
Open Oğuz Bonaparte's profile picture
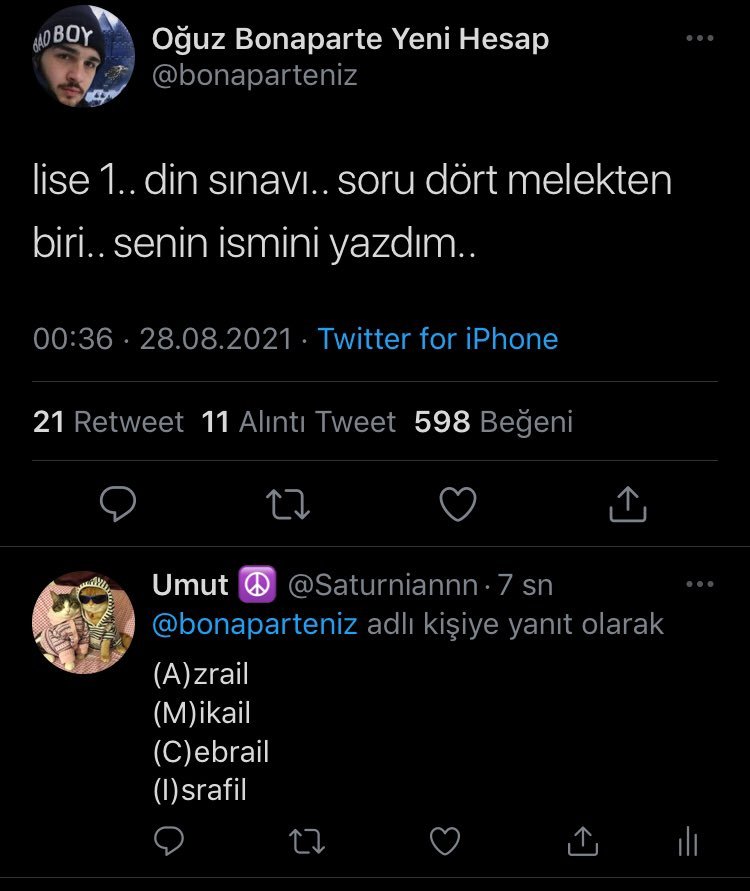coord(83,56)
